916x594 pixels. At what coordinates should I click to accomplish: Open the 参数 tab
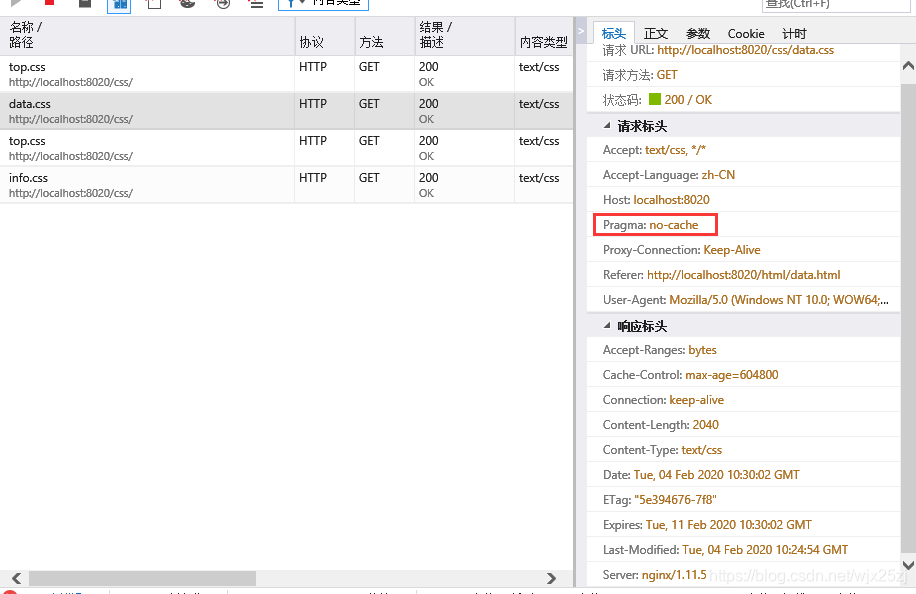coord(698,33)
